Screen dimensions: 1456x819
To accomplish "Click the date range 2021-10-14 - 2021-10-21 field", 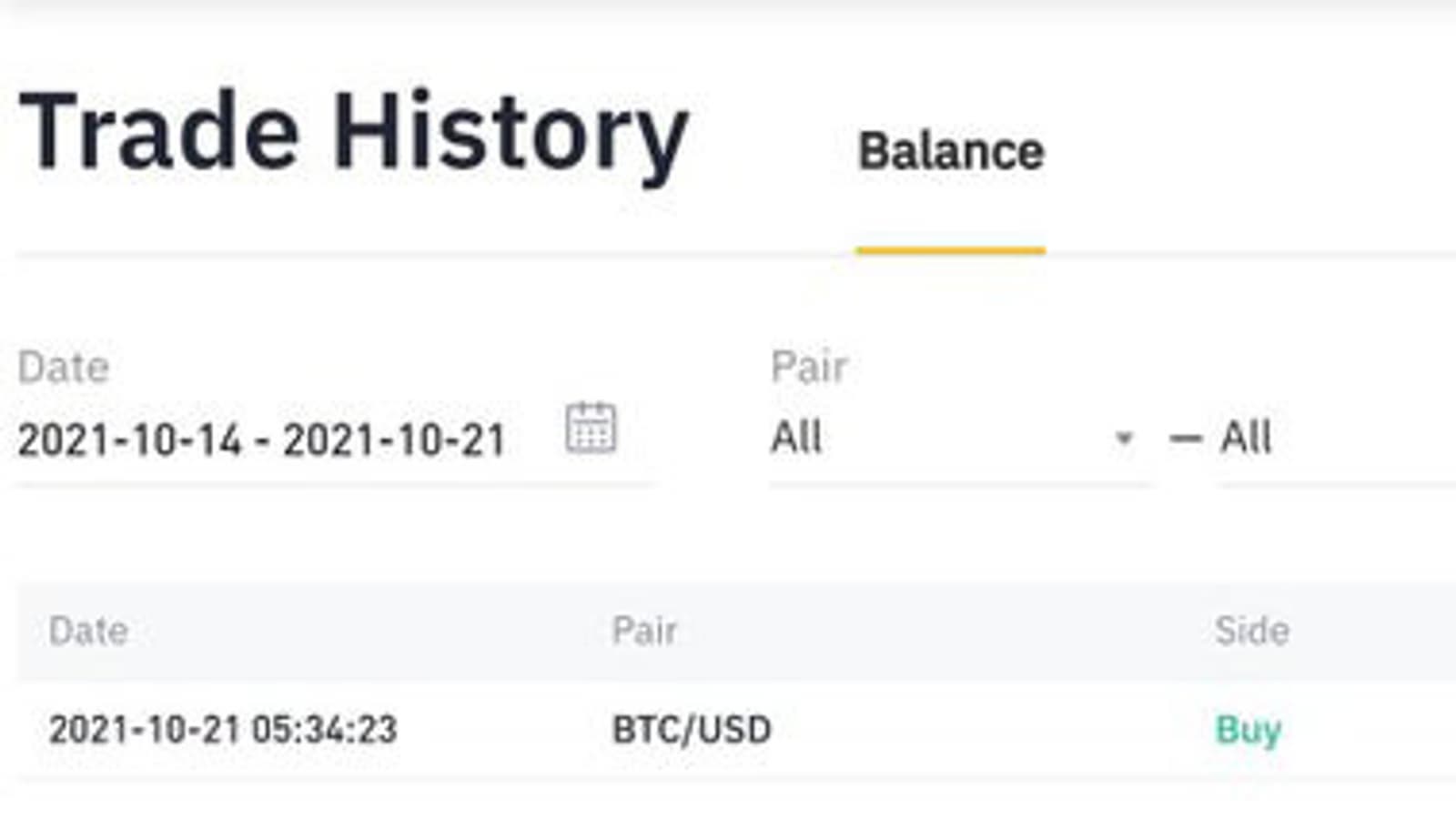I will click(x=262, y=440).
